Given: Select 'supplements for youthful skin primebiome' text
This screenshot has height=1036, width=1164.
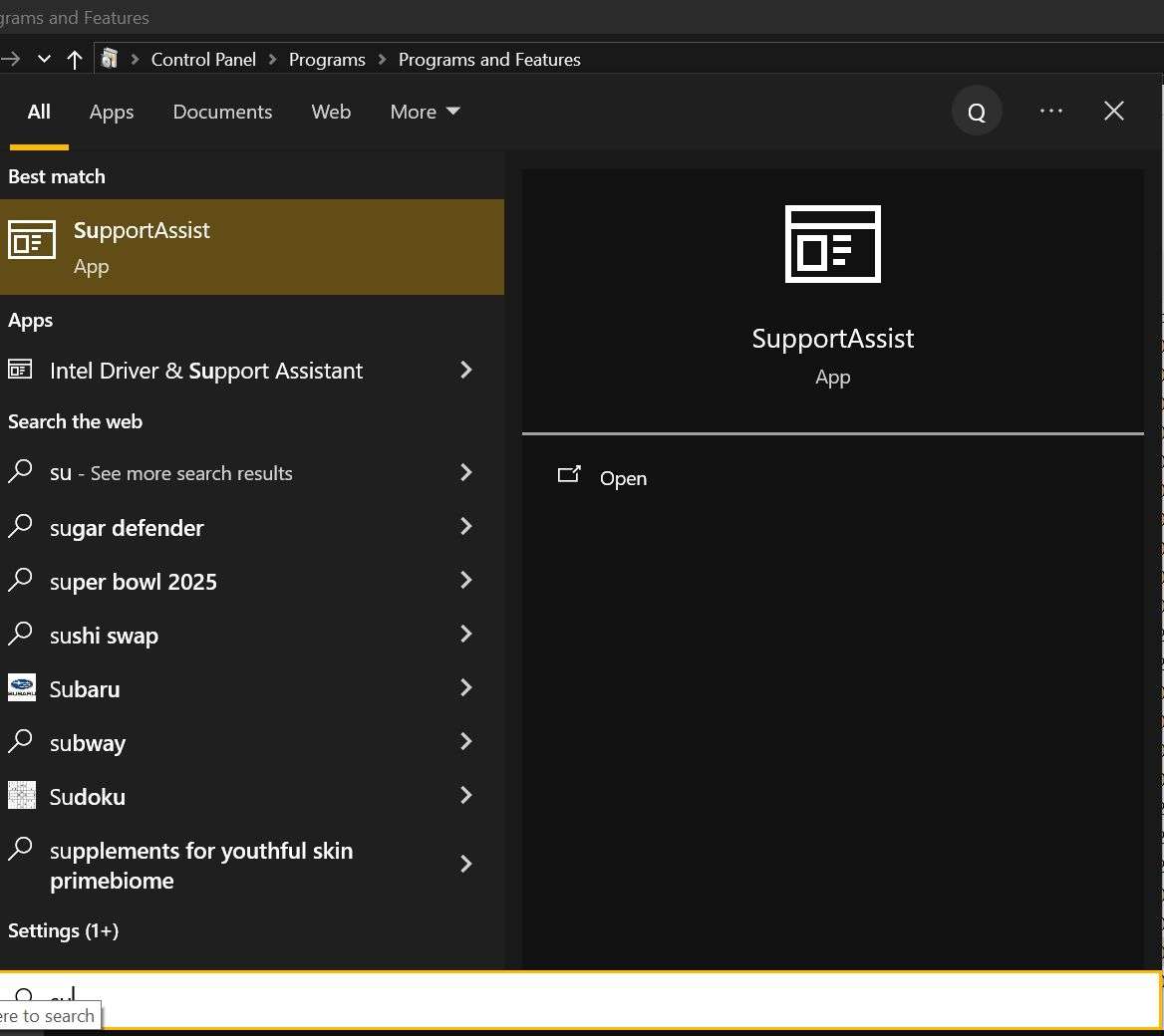Looking at the screenshot, I should 201,866.
